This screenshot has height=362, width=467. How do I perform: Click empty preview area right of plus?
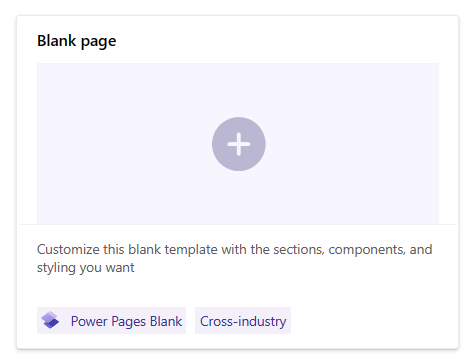352,144
